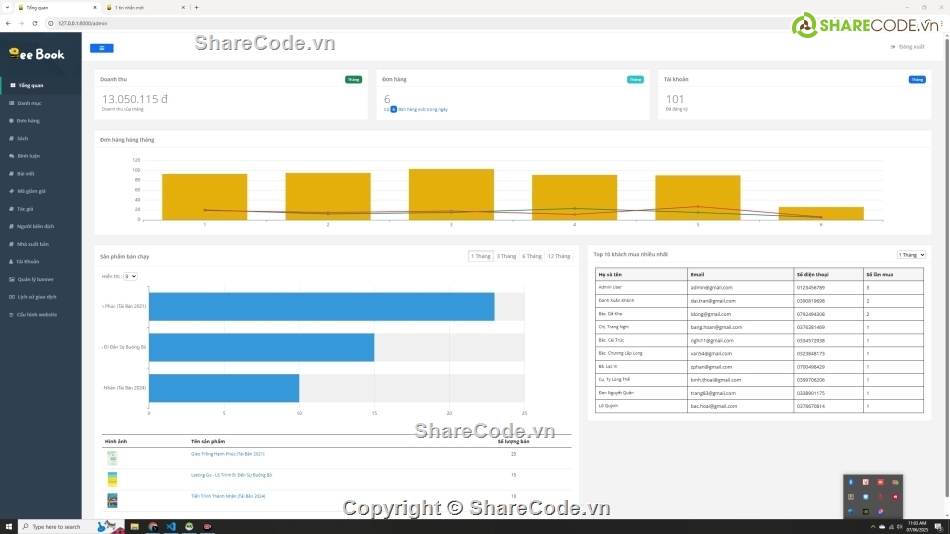Open the Windows Start menu
This screenshot has width=950, height=534.
point(8,527)
